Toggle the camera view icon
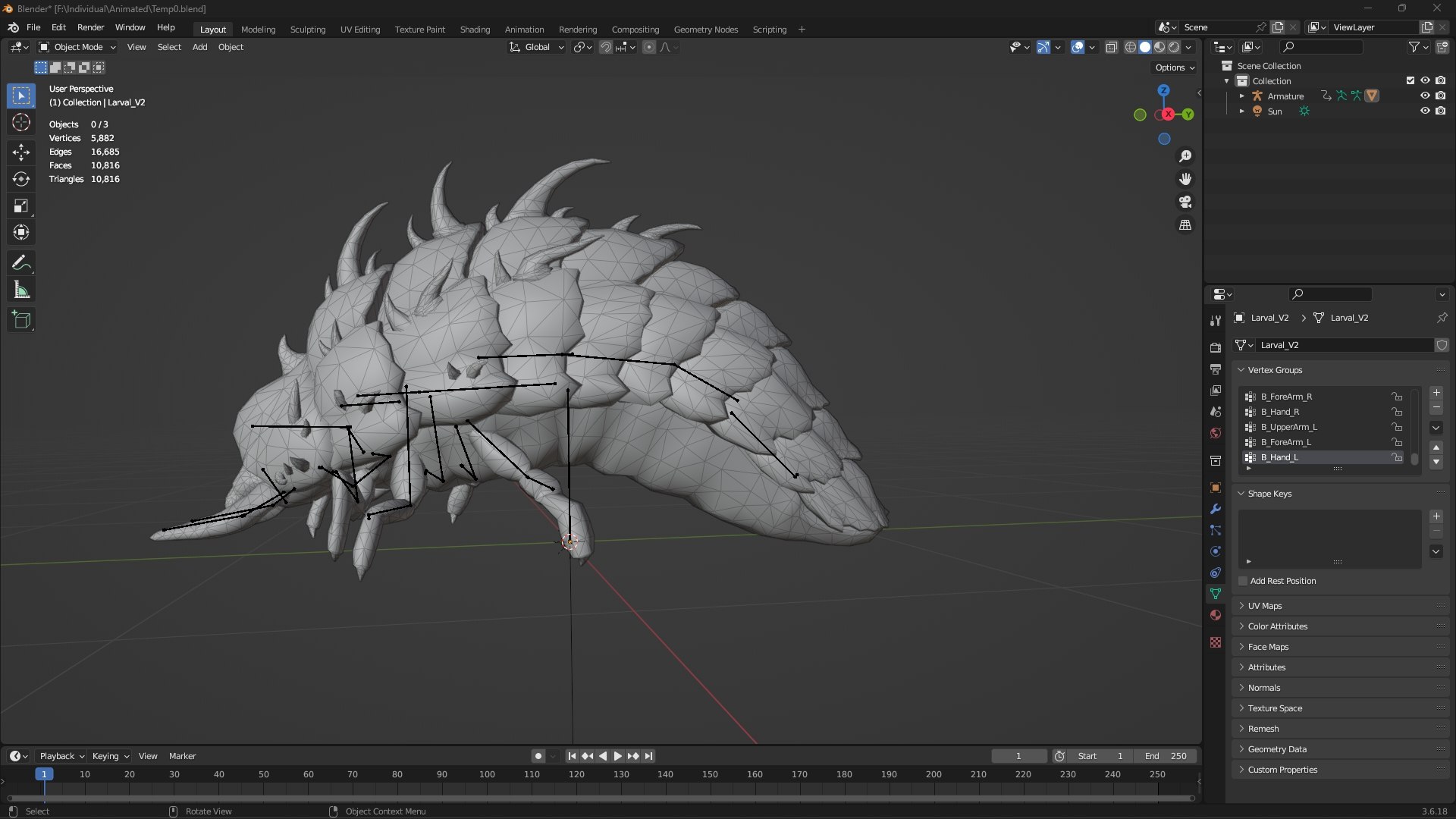1456x819 pixels. pos(1185,202)
